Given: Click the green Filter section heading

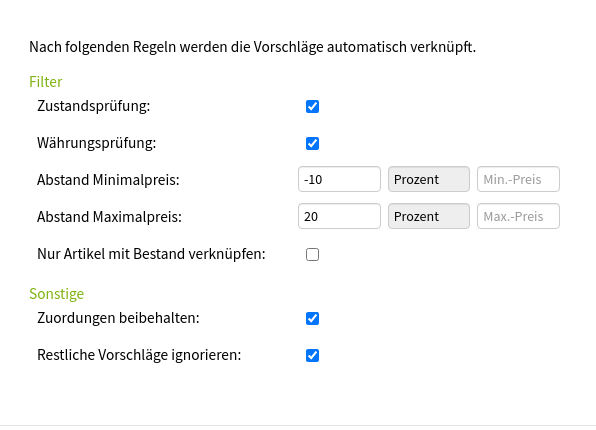Looking at the screenshot, I should click(x=46, y=82).
